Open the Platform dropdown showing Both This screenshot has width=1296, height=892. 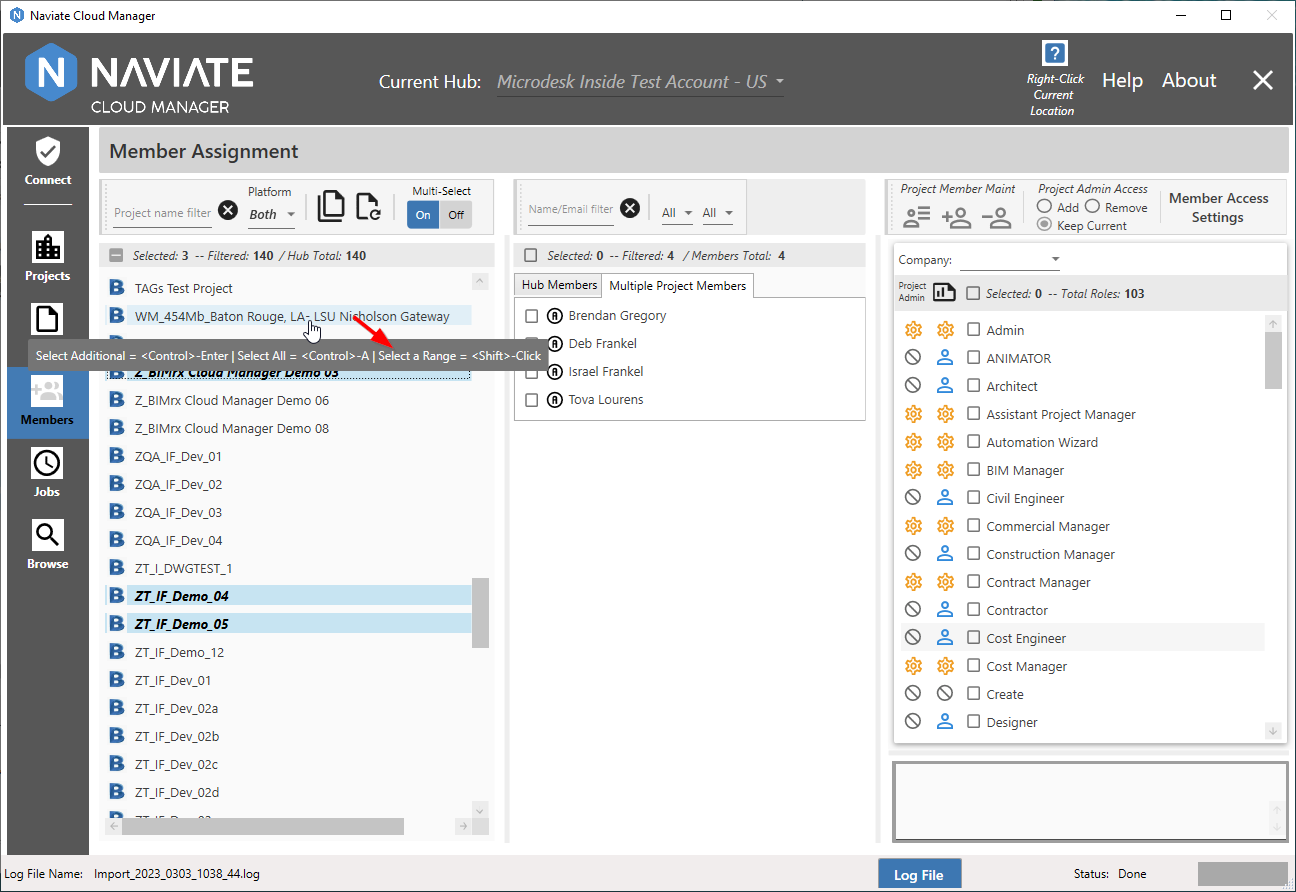click(x=272, y=214)
